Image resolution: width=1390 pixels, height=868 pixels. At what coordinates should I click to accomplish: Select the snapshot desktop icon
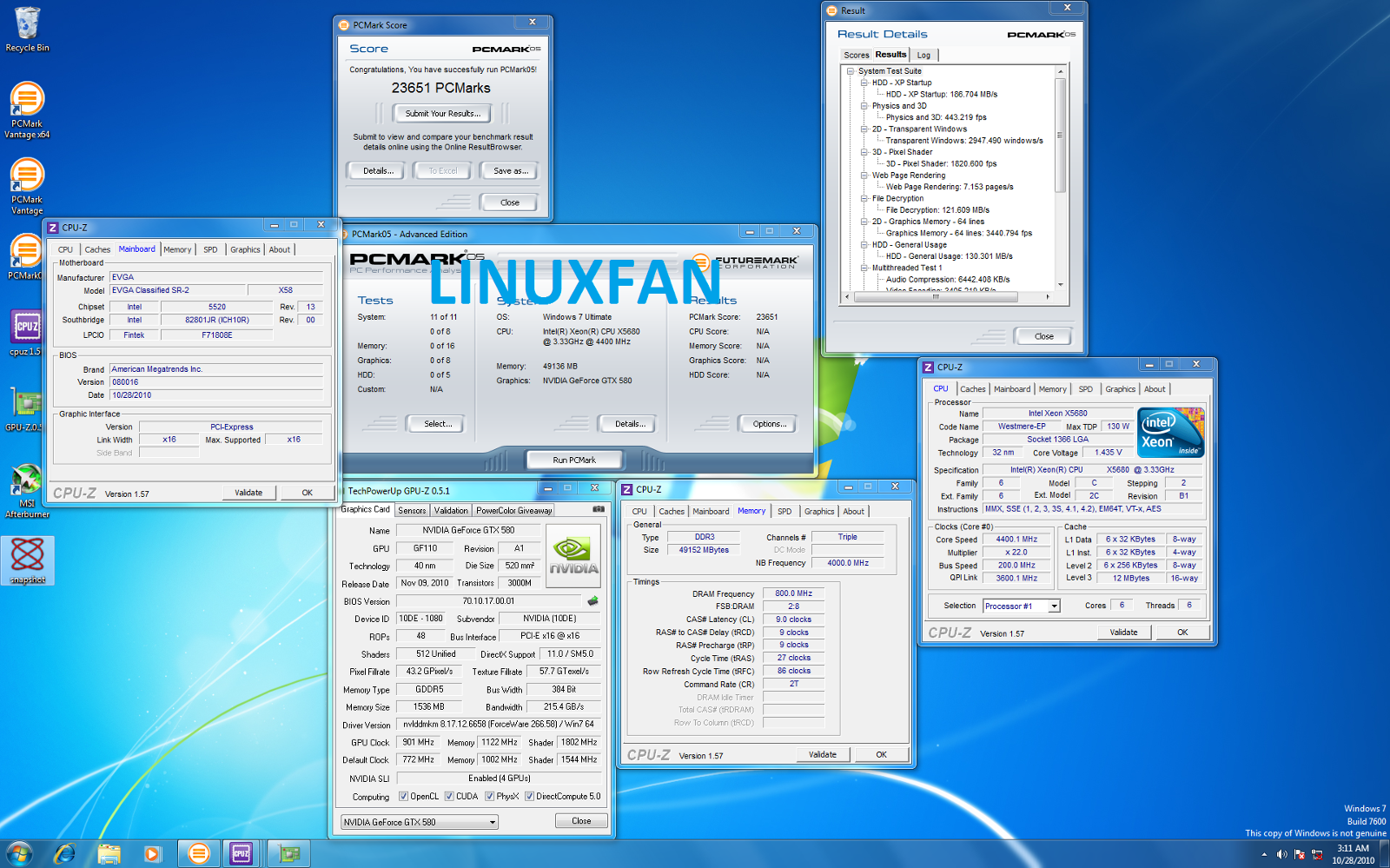(27, 560)
